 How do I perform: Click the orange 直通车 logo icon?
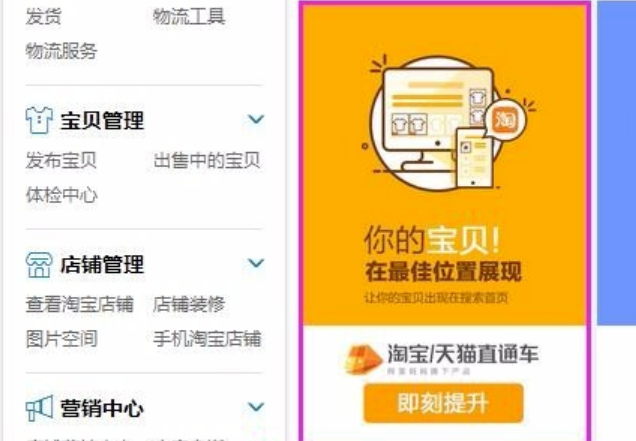363,359
